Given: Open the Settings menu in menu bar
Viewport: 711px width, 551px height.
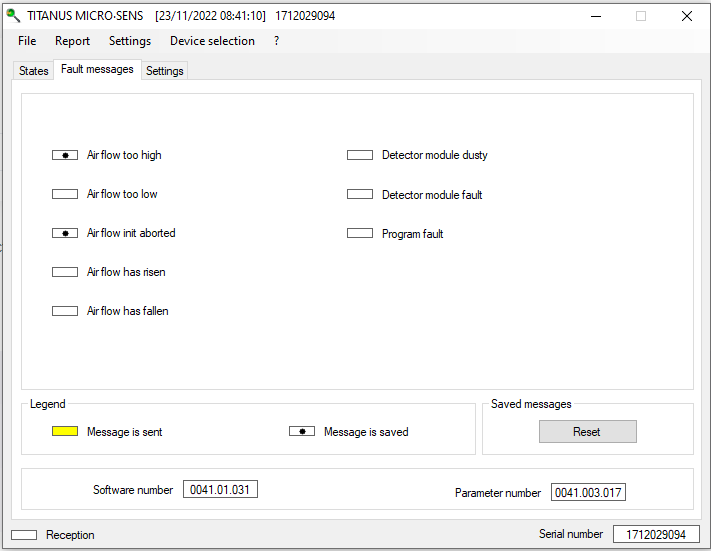Looking at the screenshot, I should [x=130, y=41].
